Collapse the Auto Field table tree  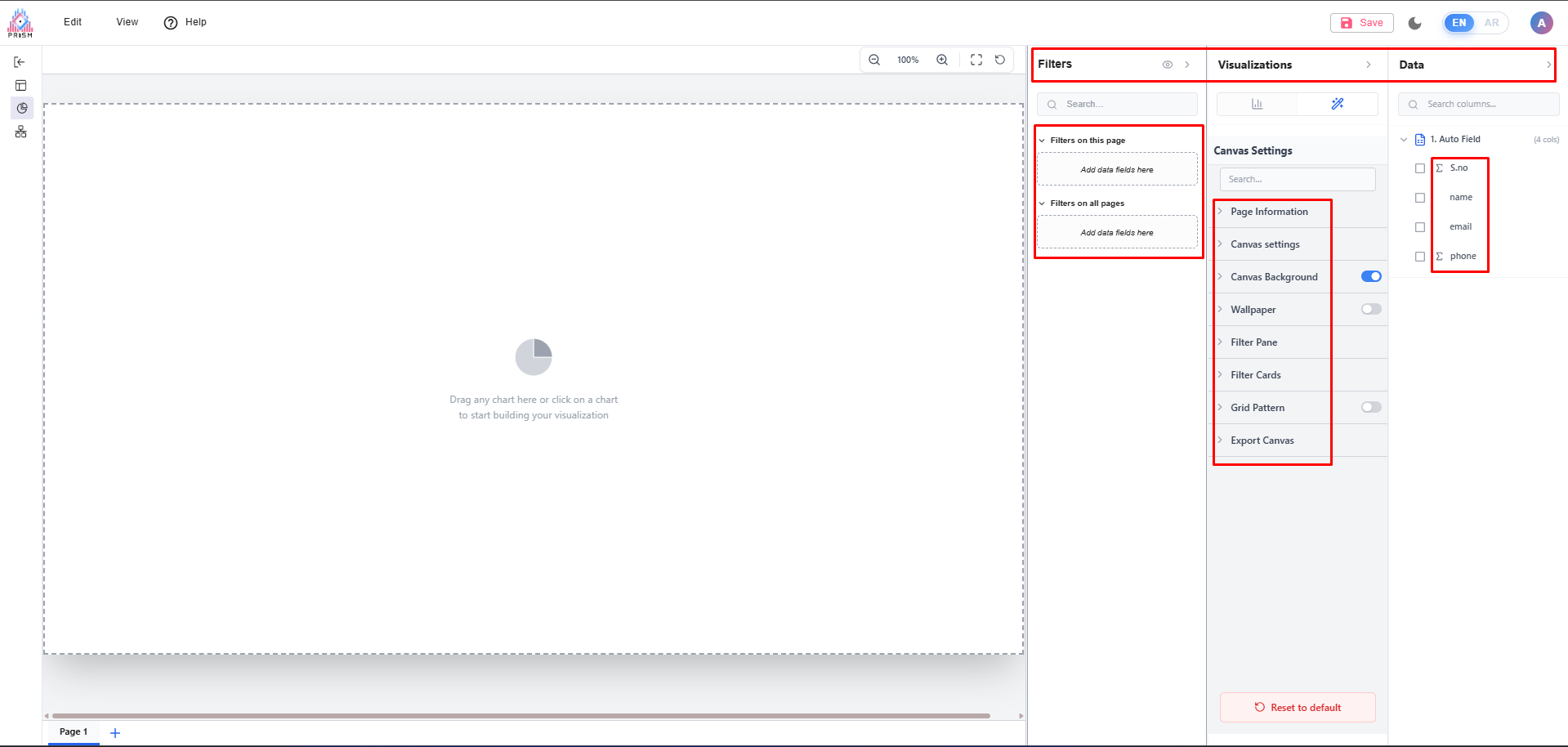pos(1404,140)
